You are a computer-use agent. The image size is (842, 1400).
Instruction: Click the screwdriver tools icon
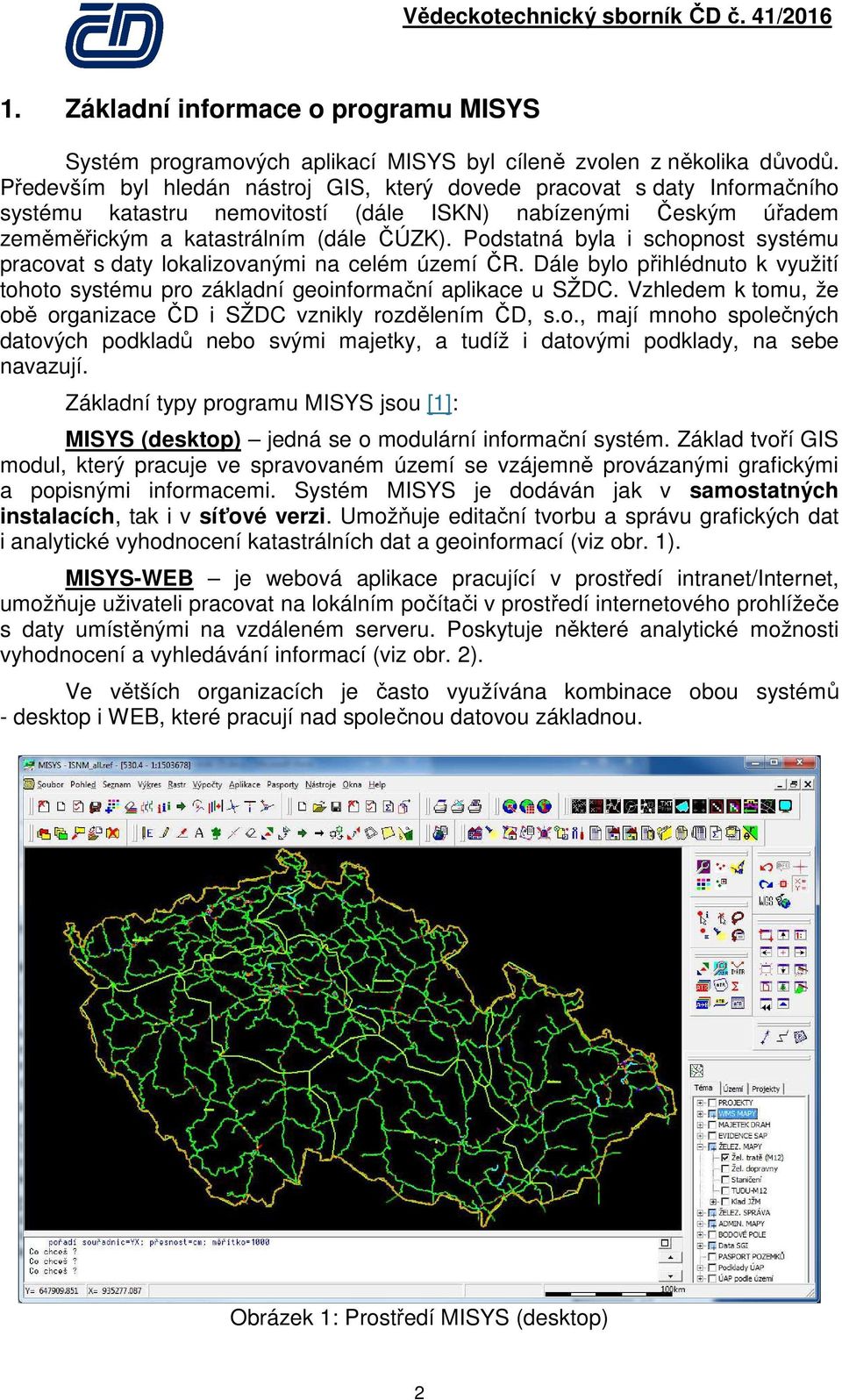point(577,832)
